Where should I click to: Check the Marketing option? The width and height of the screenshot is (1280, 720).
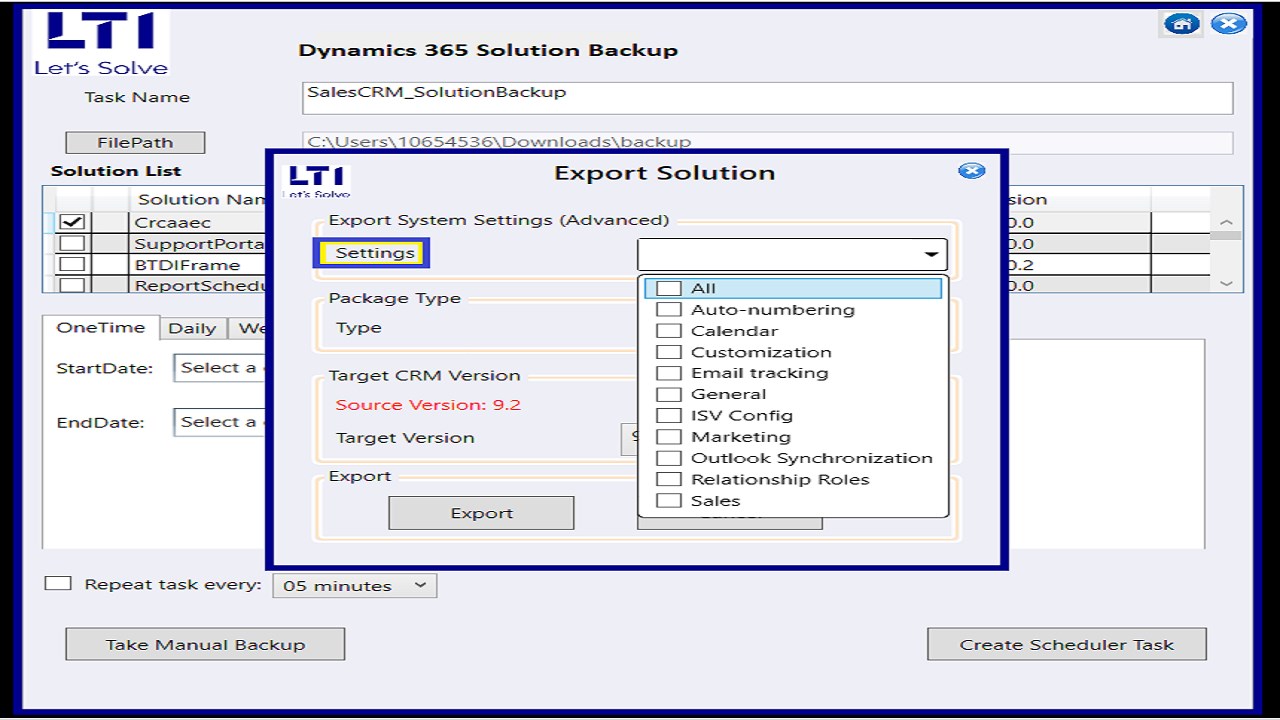(669, 437)
